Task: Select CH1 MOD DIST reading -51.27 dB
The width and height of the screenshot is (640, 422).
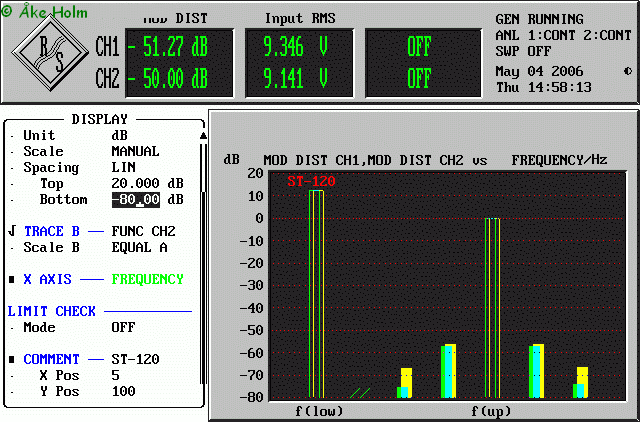Action: click(168, 47)
